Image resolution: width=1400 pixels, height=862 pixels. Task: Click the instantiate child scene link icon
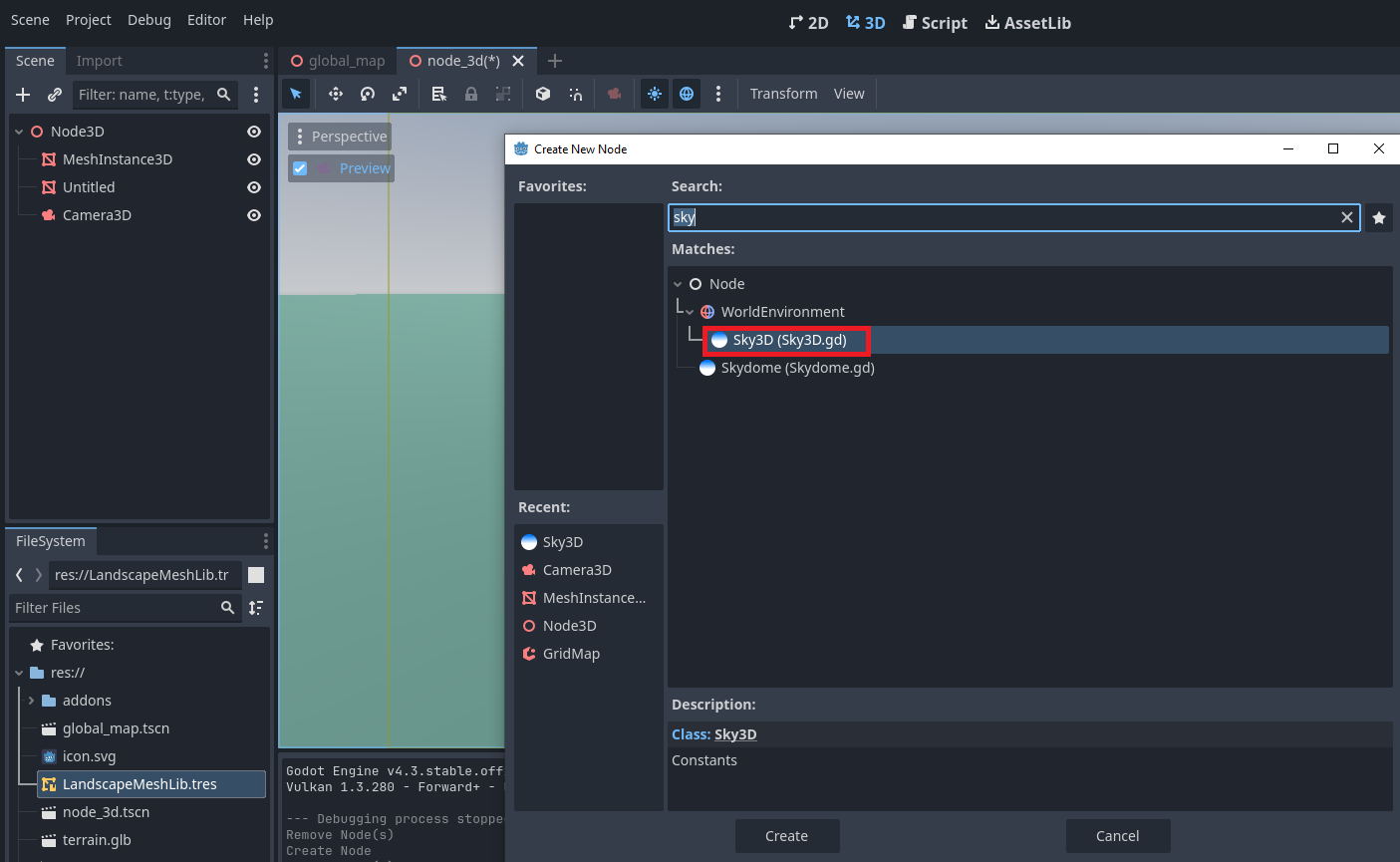(x=55, y=95)
